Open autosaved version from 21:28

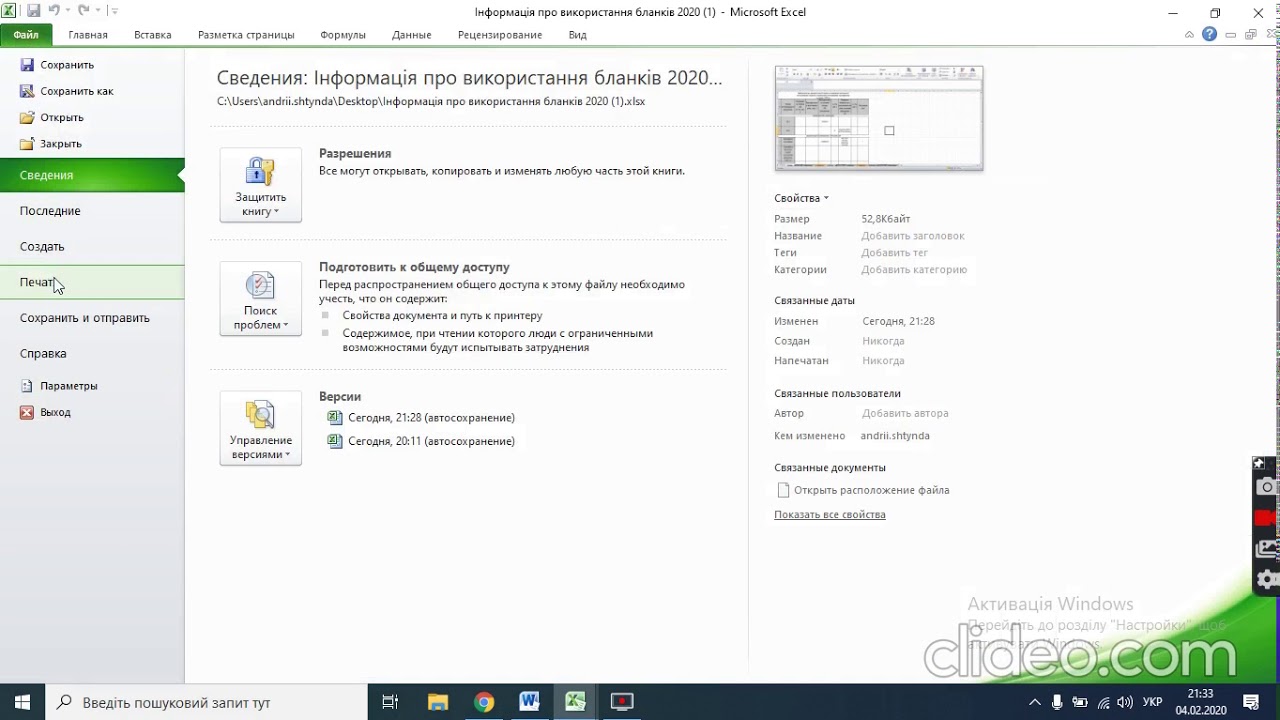click(421, 418)
